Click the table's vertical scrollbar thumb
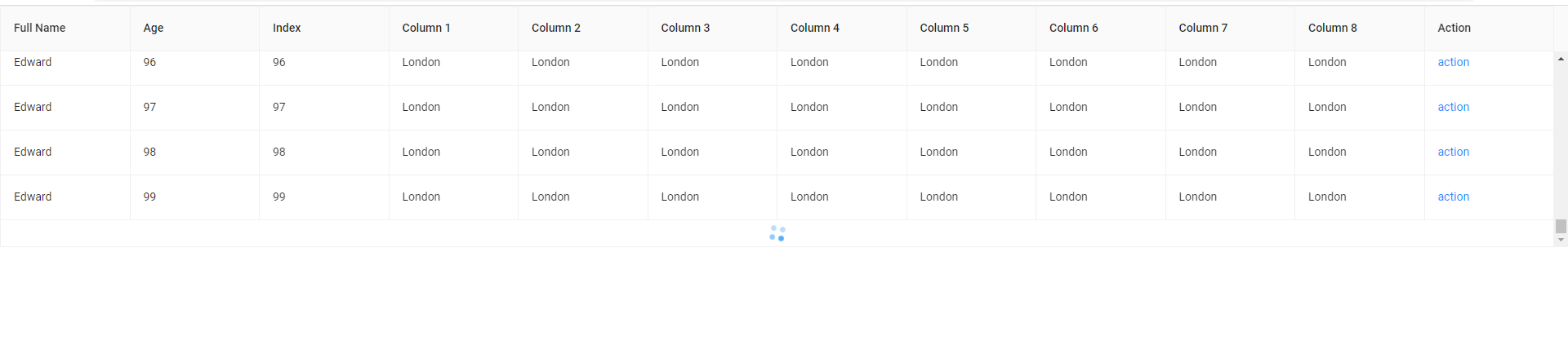Viewport: 1568px width, 345px height. [x=1561, y=226]
